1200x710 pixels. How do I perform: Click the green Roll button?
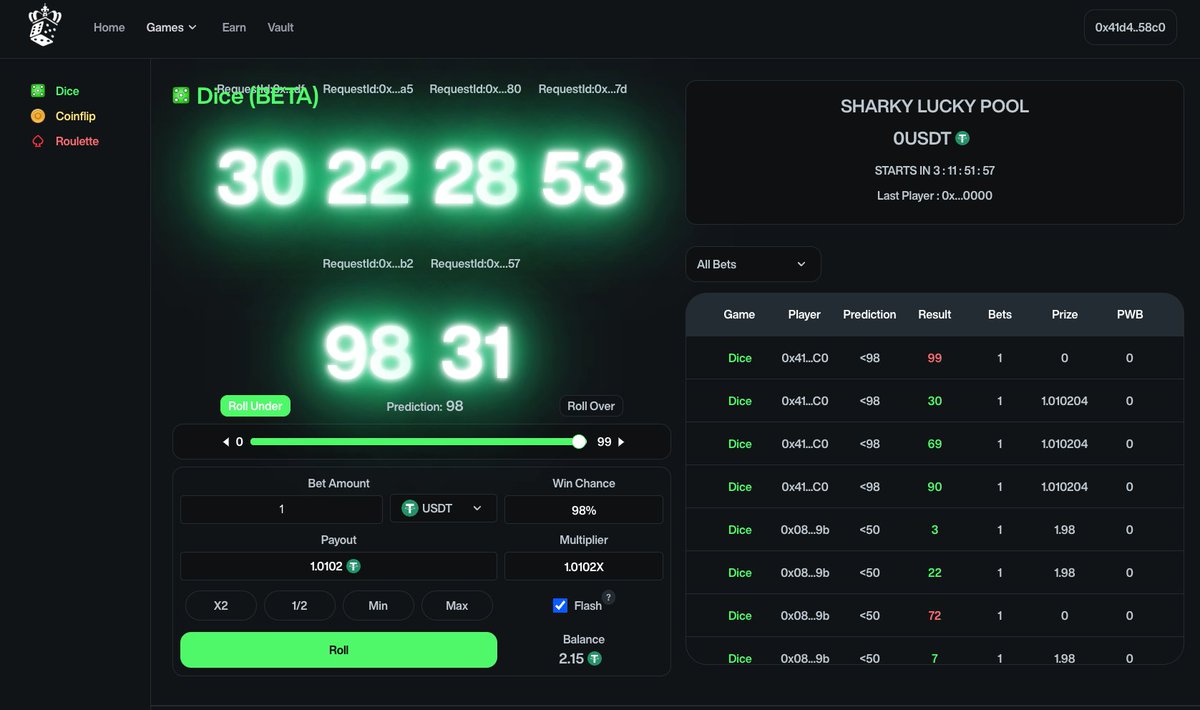click(x=338, y=650)
